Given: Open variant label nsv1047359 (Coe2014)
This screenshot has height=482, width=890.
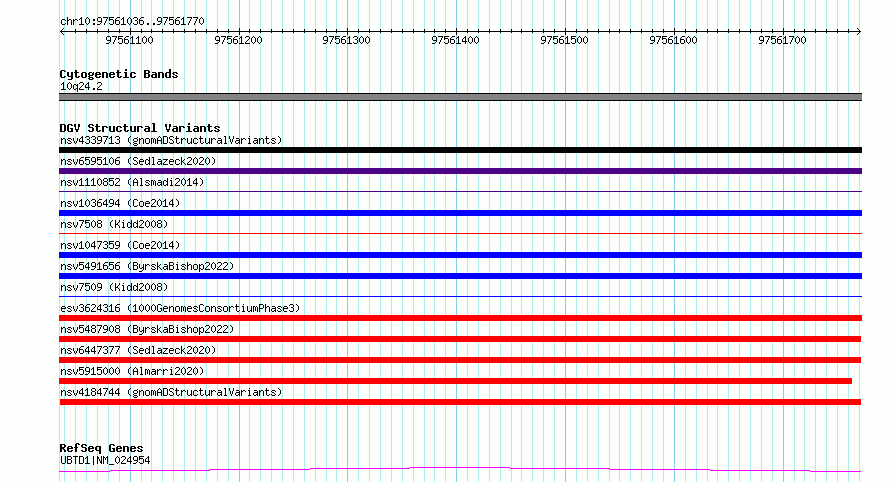Looking at the screenshot, I should pyautogui.click(x=120, y=245).
